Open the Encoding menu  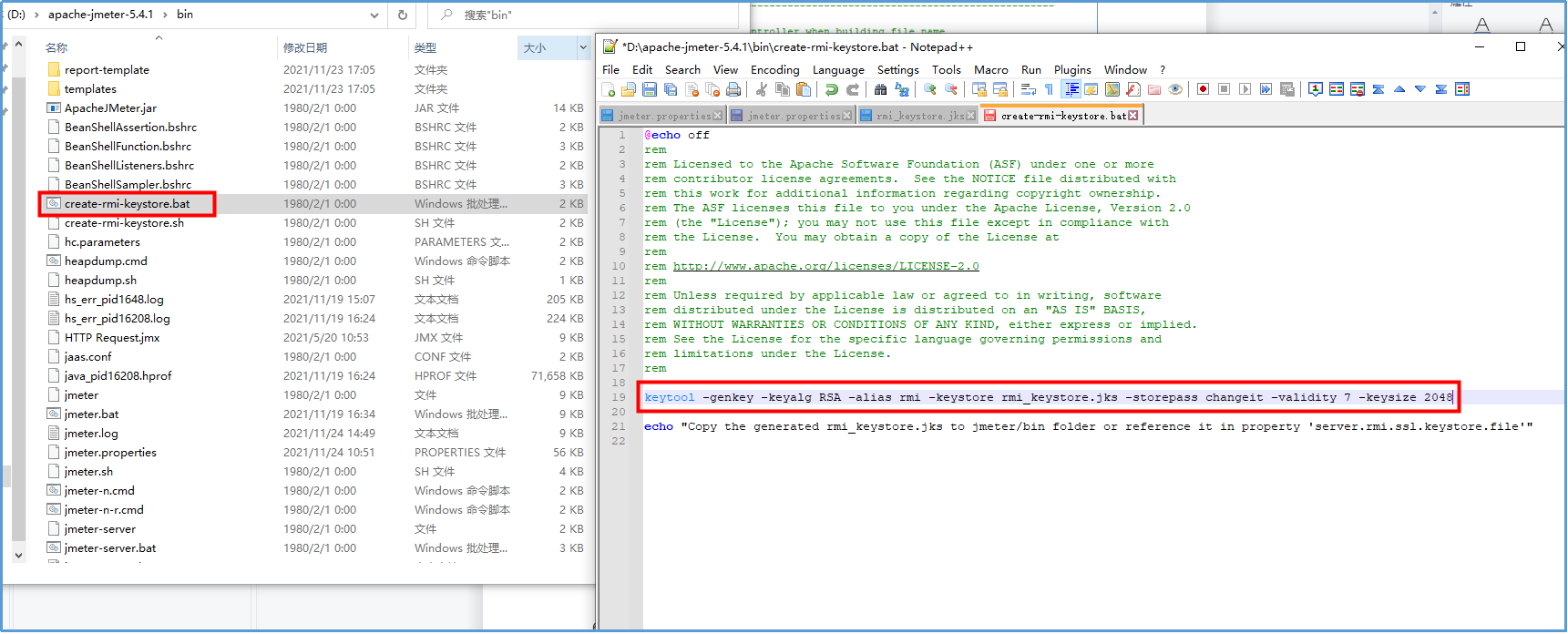[x=775, y=70]
